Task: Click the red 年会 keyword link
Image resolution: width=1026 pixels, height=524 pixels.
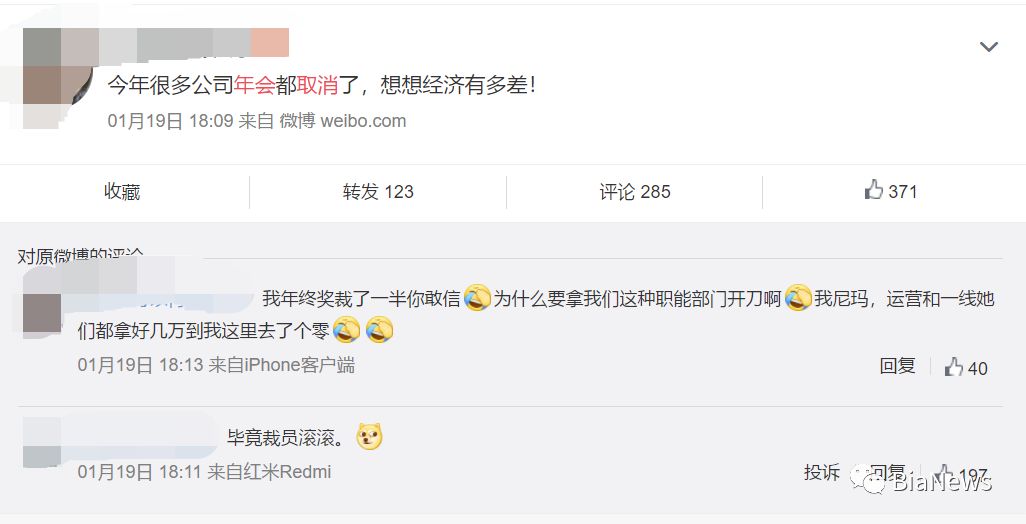Action: (x=254, y=85)
